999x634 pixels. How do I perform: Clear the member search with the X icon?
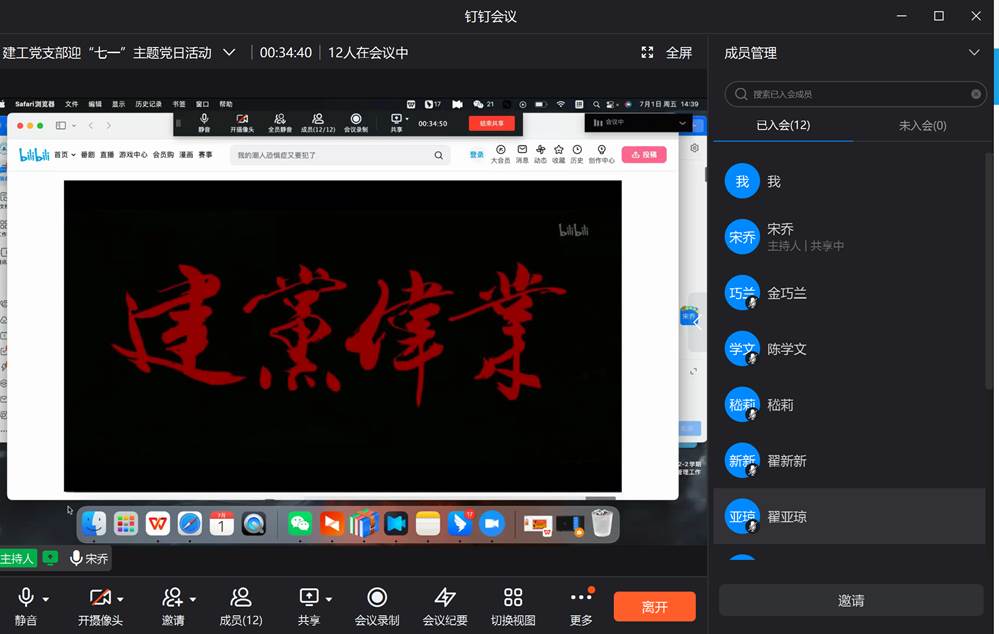coord(976,94)
